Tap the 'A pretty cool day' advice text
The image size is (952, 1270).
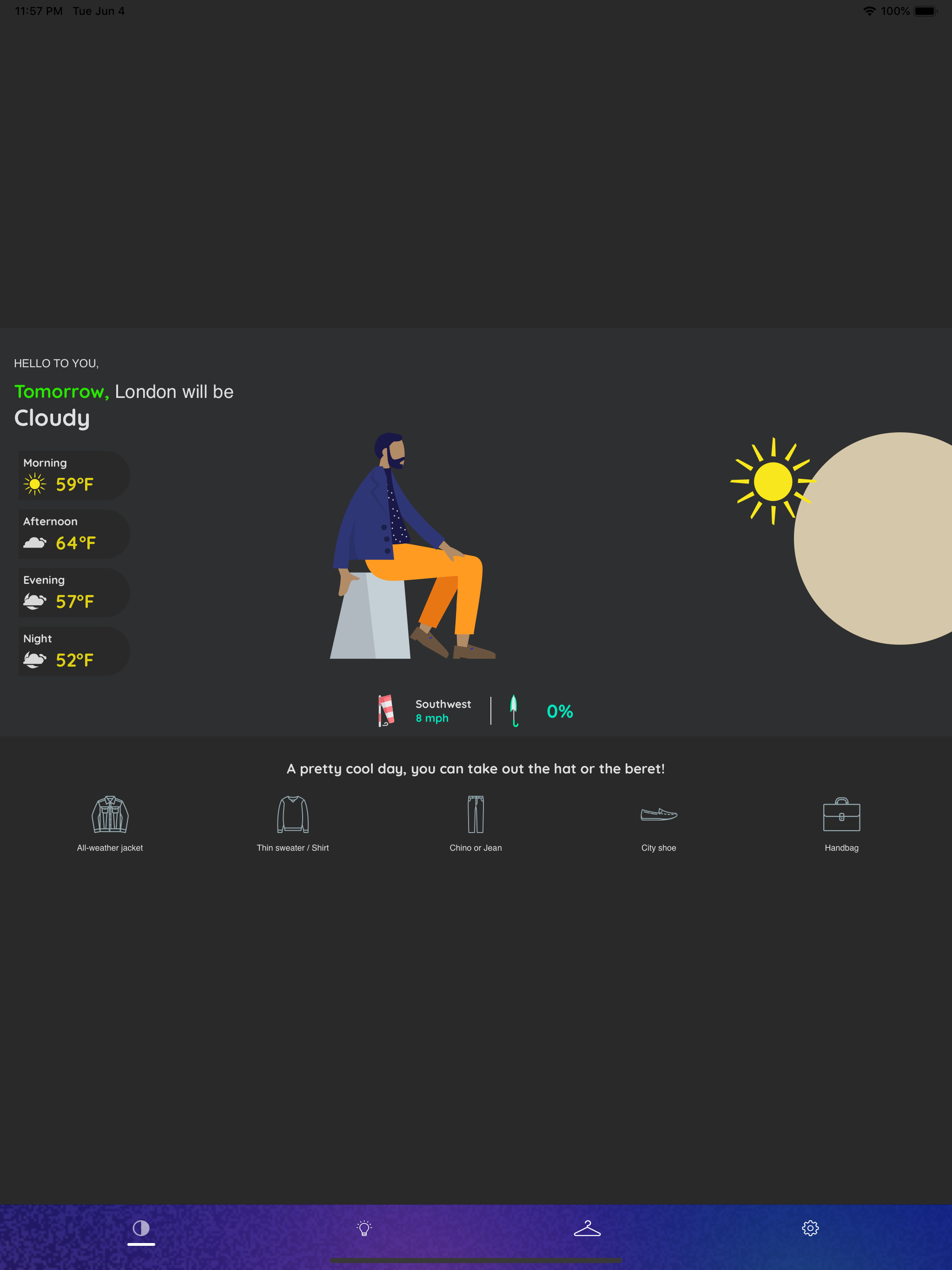[x=476, y=769]
